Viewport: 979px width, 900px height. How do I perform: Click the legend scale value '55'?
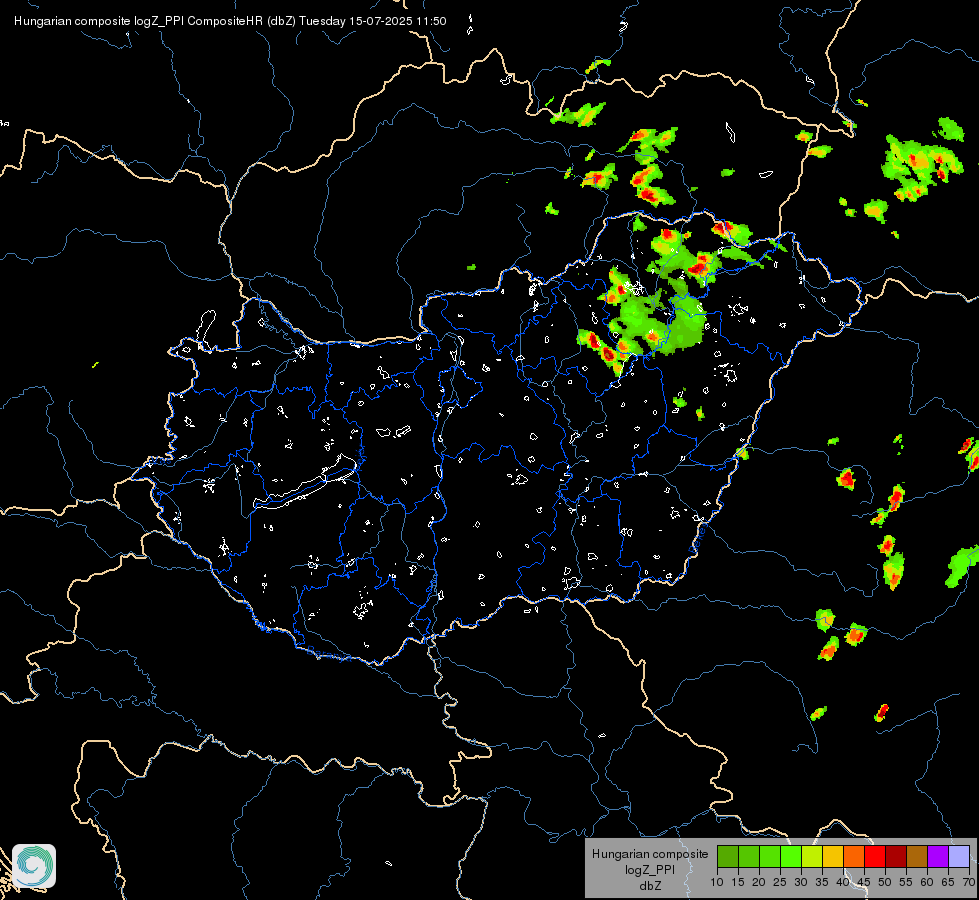point(906,883)
